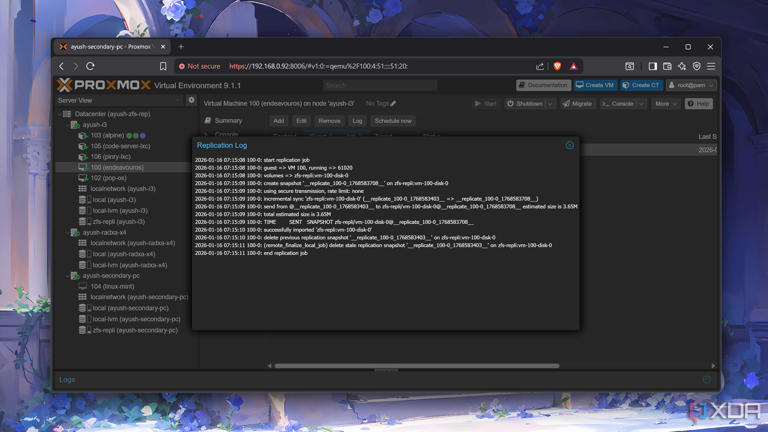Image resolution: width=768 pixels, height=432 pixels.
Task: Click the Not secure site warning
Action: coord(199,66)
